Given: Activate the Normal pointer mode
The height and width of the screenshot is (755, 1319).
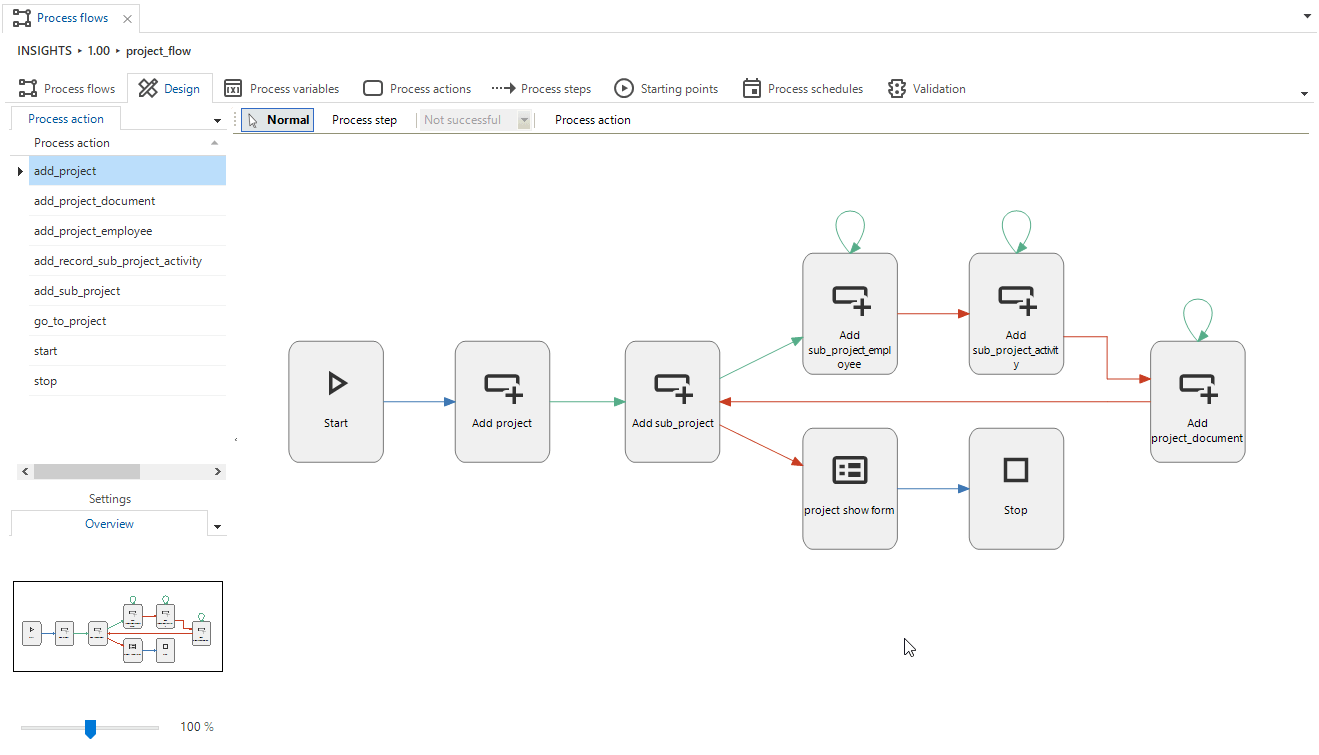Looking at the screenshot, I should (278, 120).
